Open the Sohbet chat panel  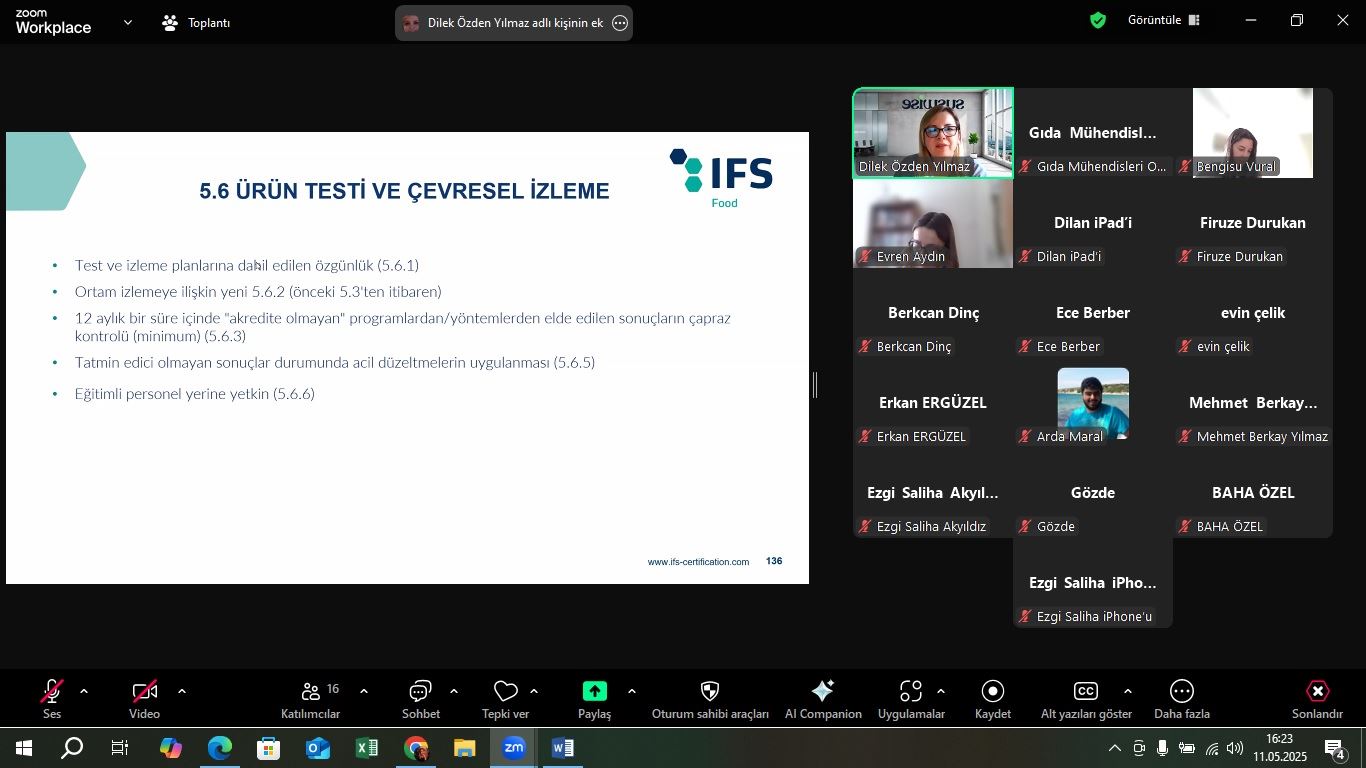[x=420, y=698]
